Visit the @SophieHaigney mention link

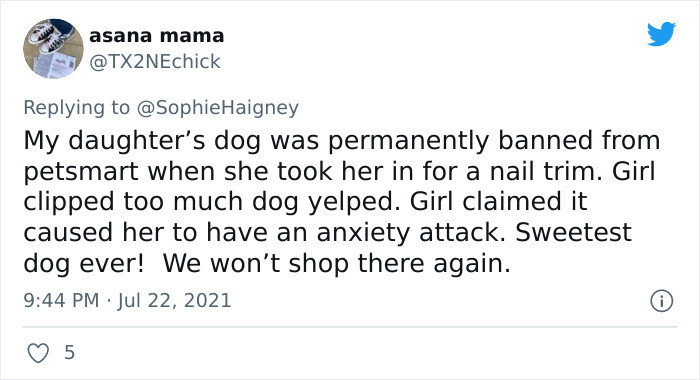[x=217, y=108]
